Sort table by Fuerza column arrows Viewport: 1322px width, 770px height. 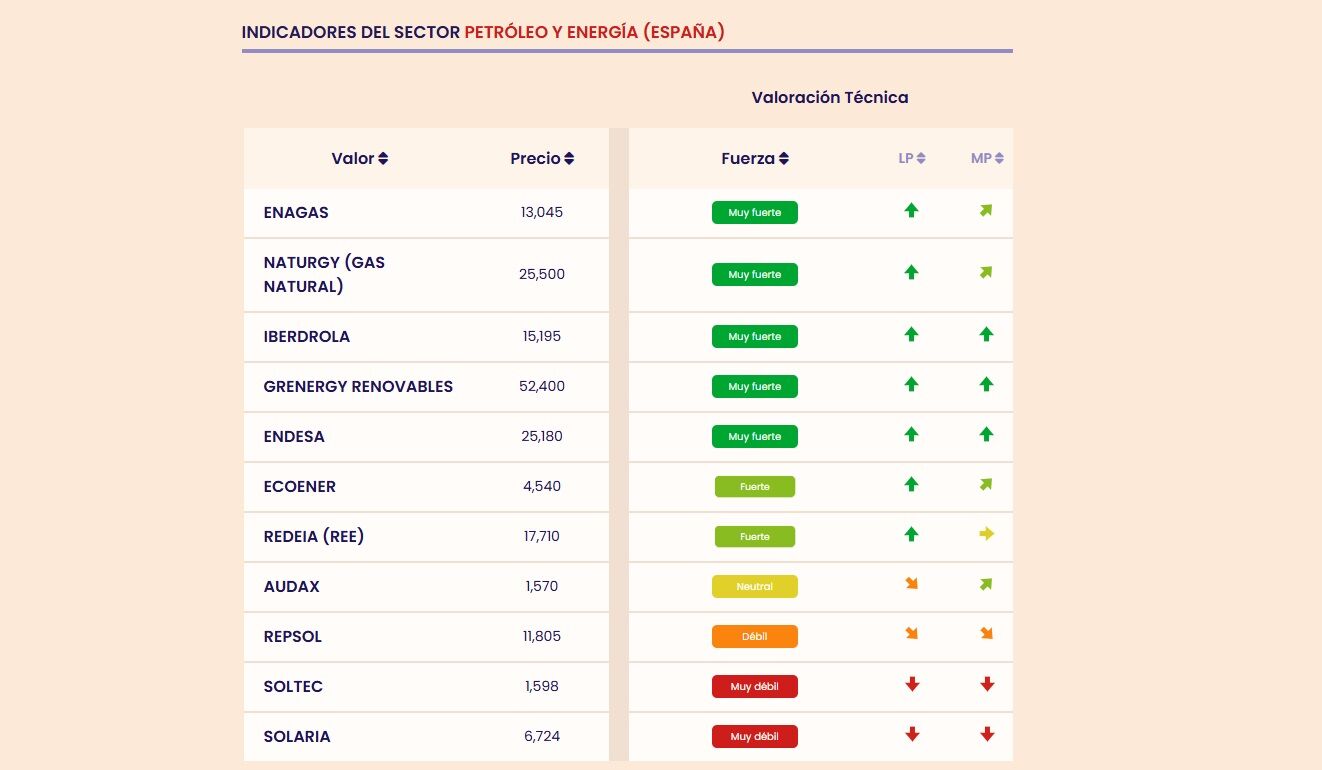[x=784, y=159]
